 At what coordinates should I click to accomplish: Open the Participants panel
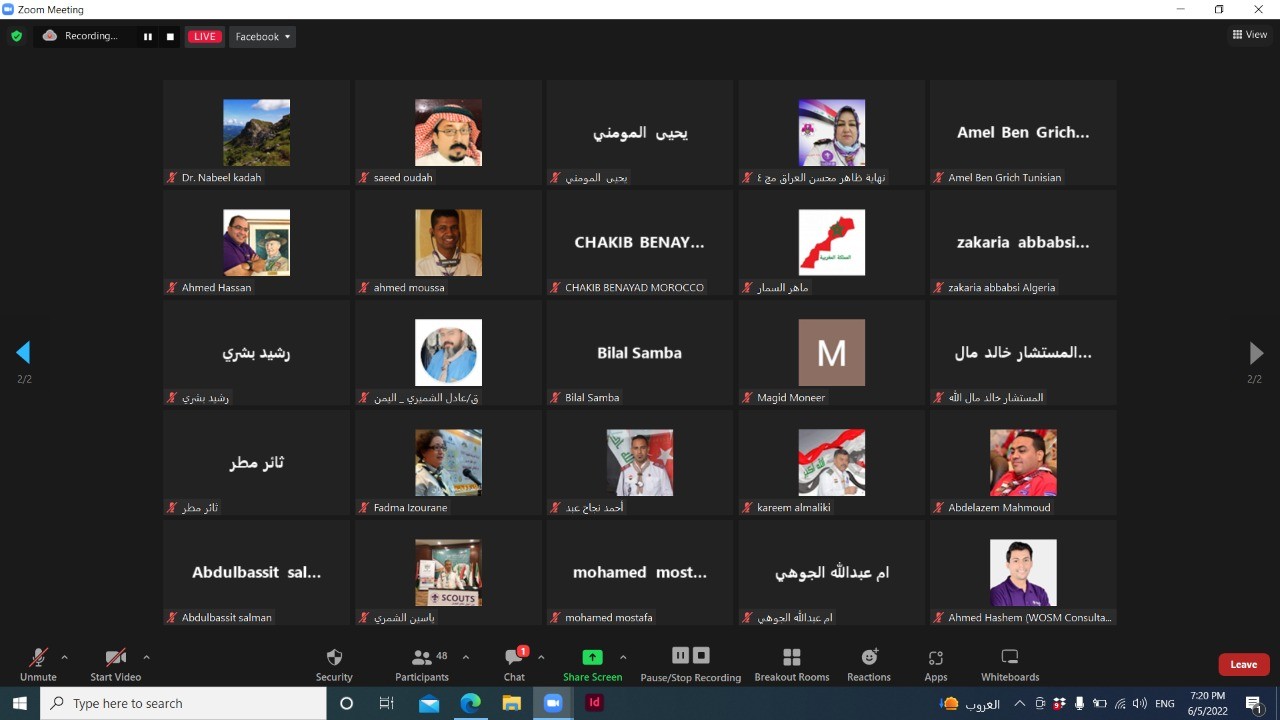click(422, 664)
